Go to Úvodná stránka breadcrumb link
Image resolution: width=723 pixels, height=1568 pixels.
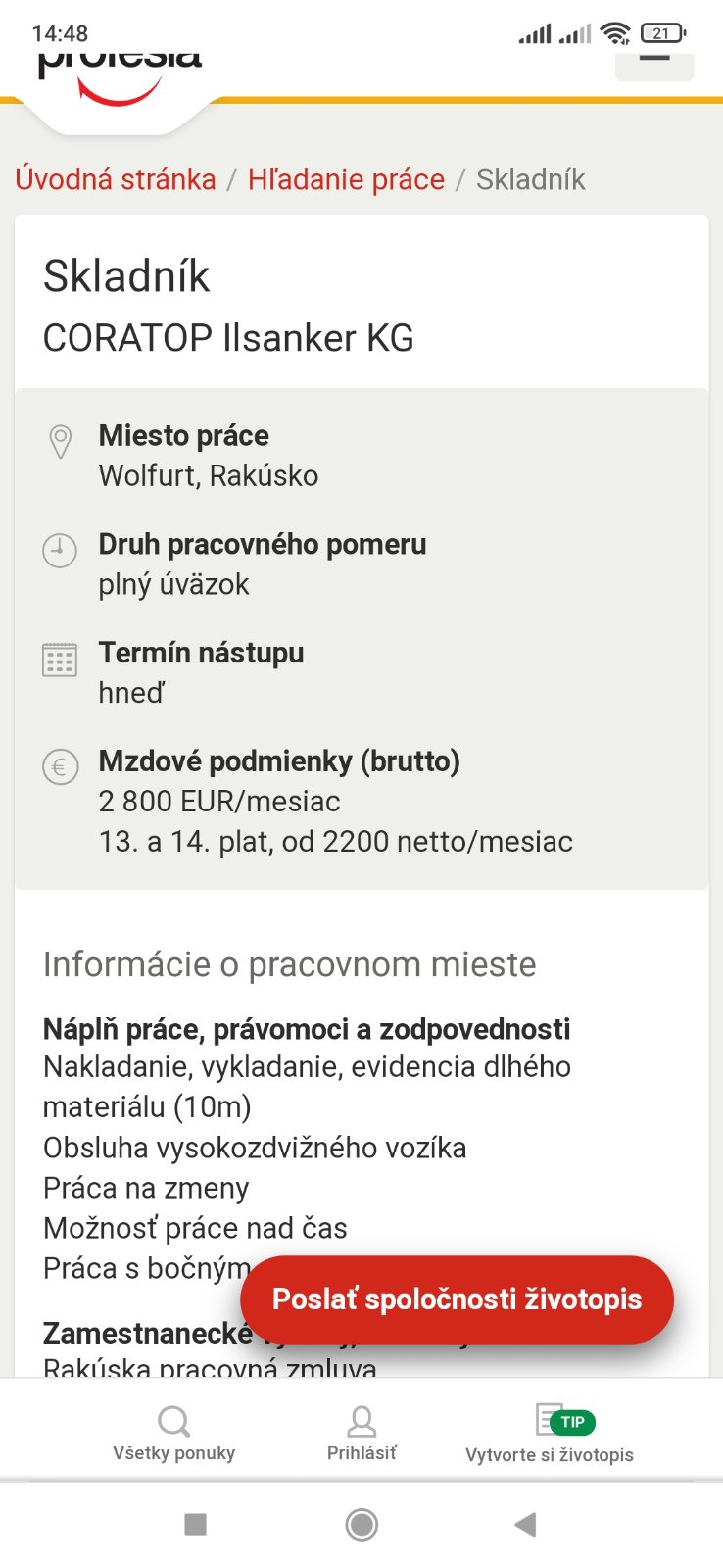point(116,179)
